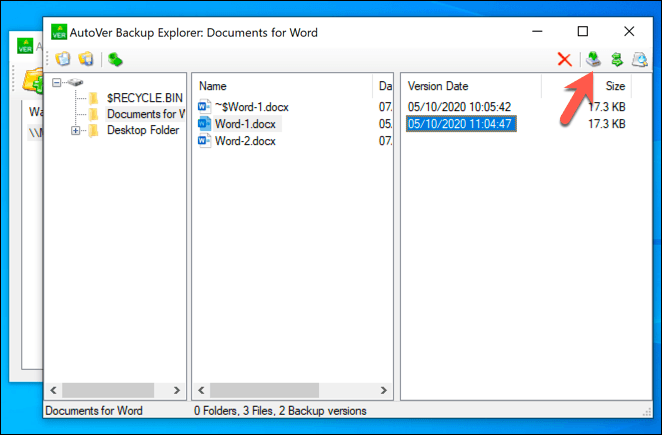Select the Documents for Word folder in tree
Image resolution: width=662 pixels, height=435 pixels.
coord(145,114)
